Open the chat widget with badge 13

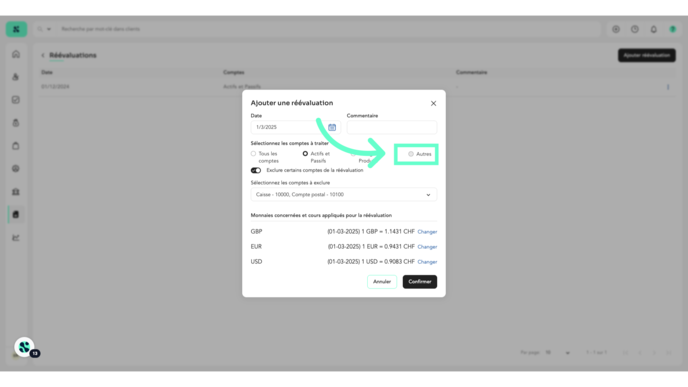pos(25,347)
